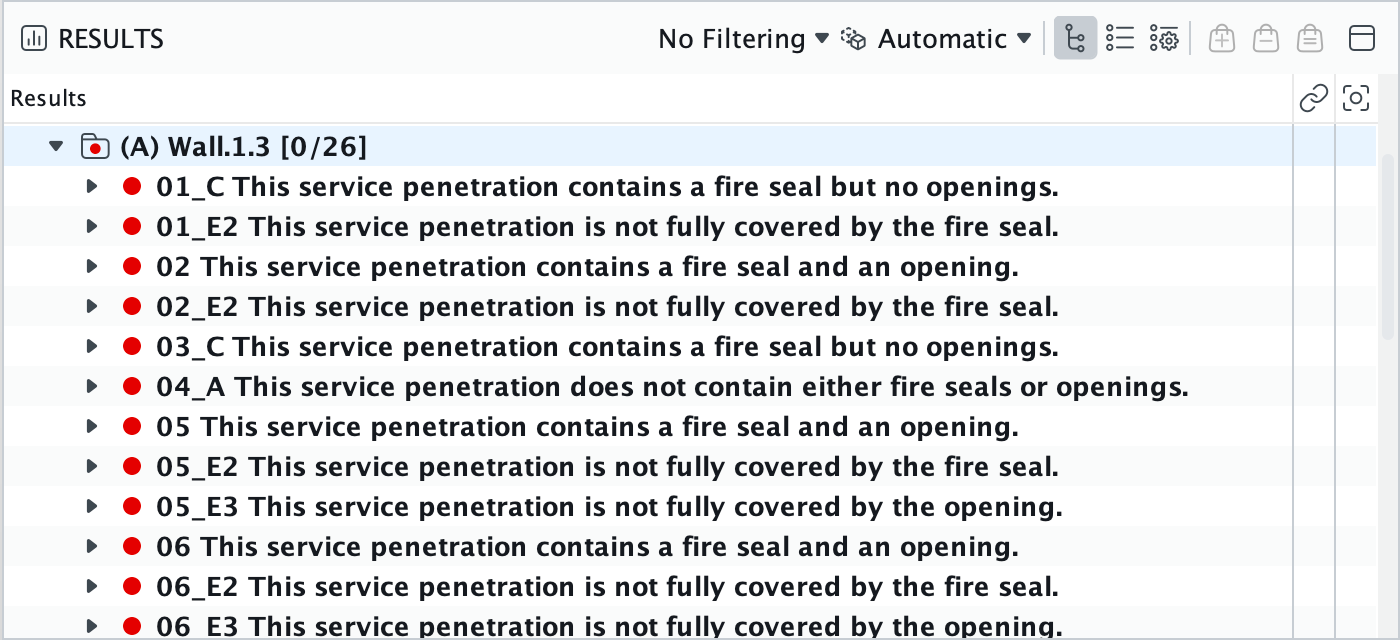Screen dimensions: 1400x640
Task: Open the Automatic grouping dropdown
Action: click(x=938, y=39)
